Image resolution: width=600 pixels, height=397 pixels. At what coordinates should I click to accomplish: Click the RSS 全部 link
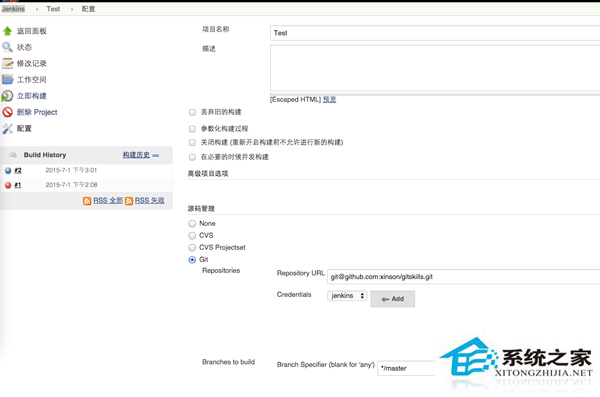click(108, 201)
